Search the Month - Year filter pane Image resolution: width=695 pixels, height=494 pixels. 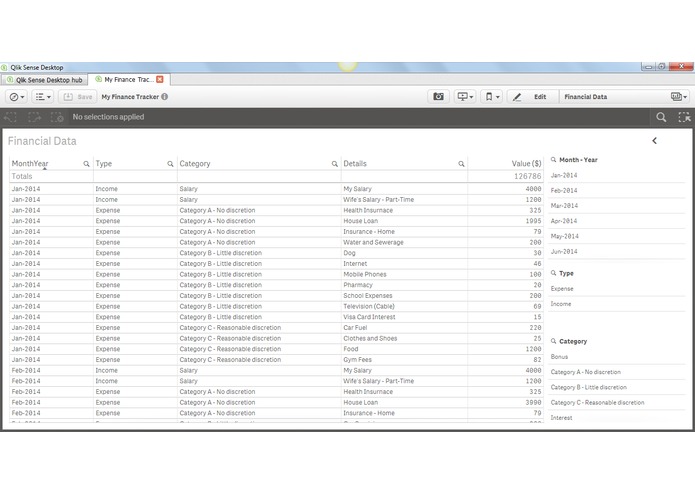[554, 159]
